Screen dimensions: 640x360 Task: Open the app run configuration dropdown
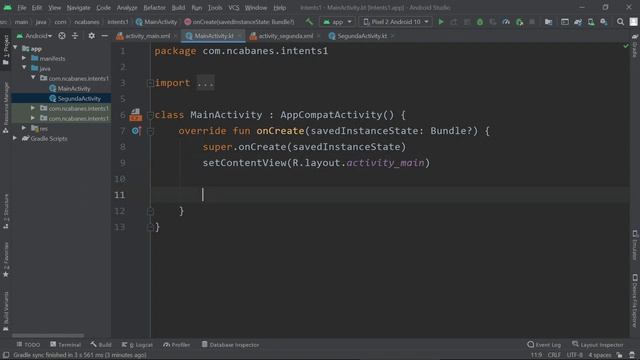337,22
